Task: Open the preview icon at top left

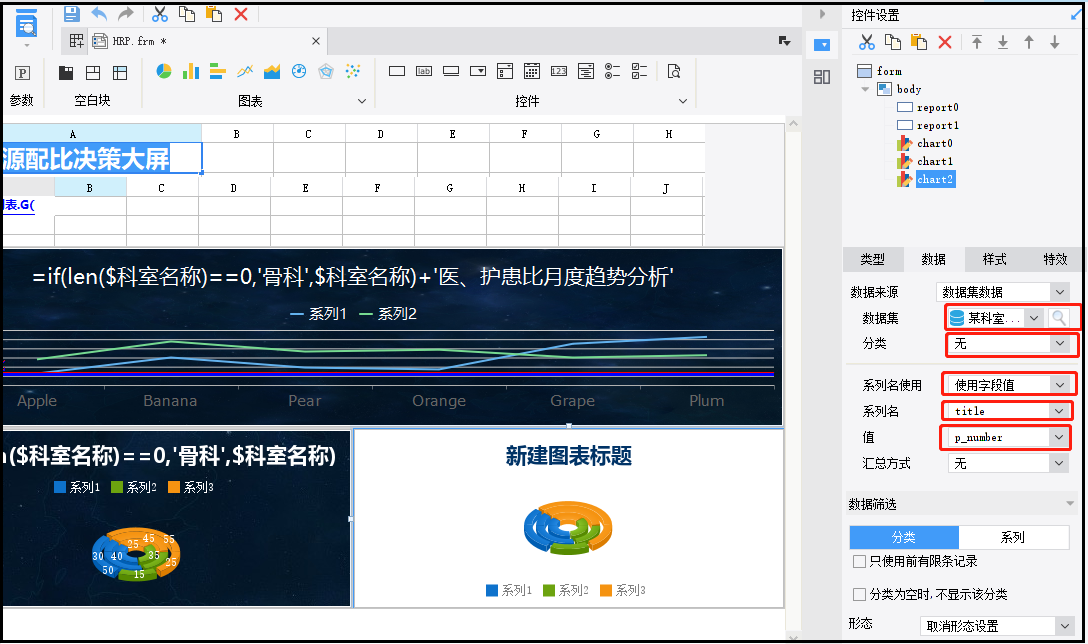Action: coord(26,24)
